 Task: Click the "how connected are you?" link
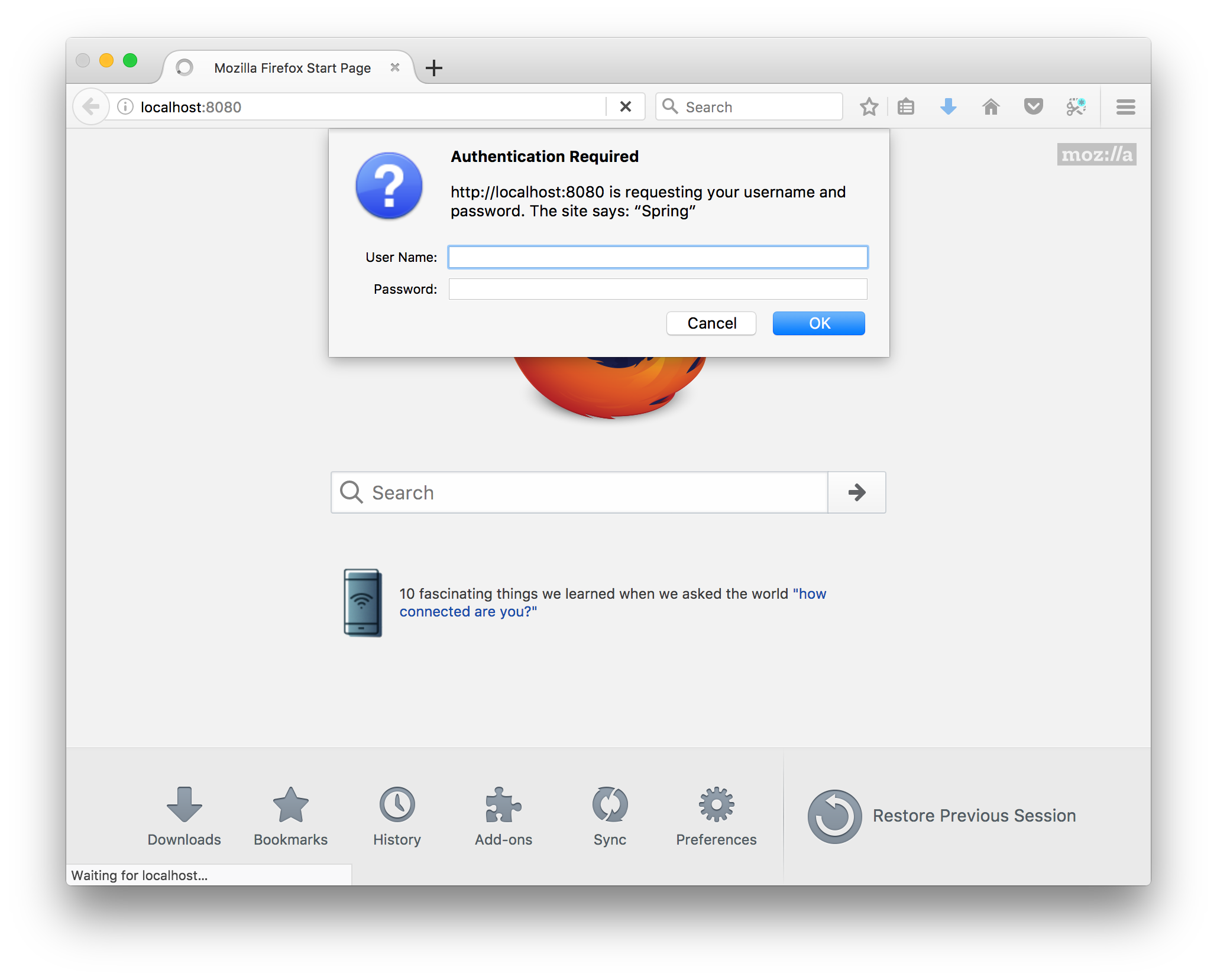(467, 612)
